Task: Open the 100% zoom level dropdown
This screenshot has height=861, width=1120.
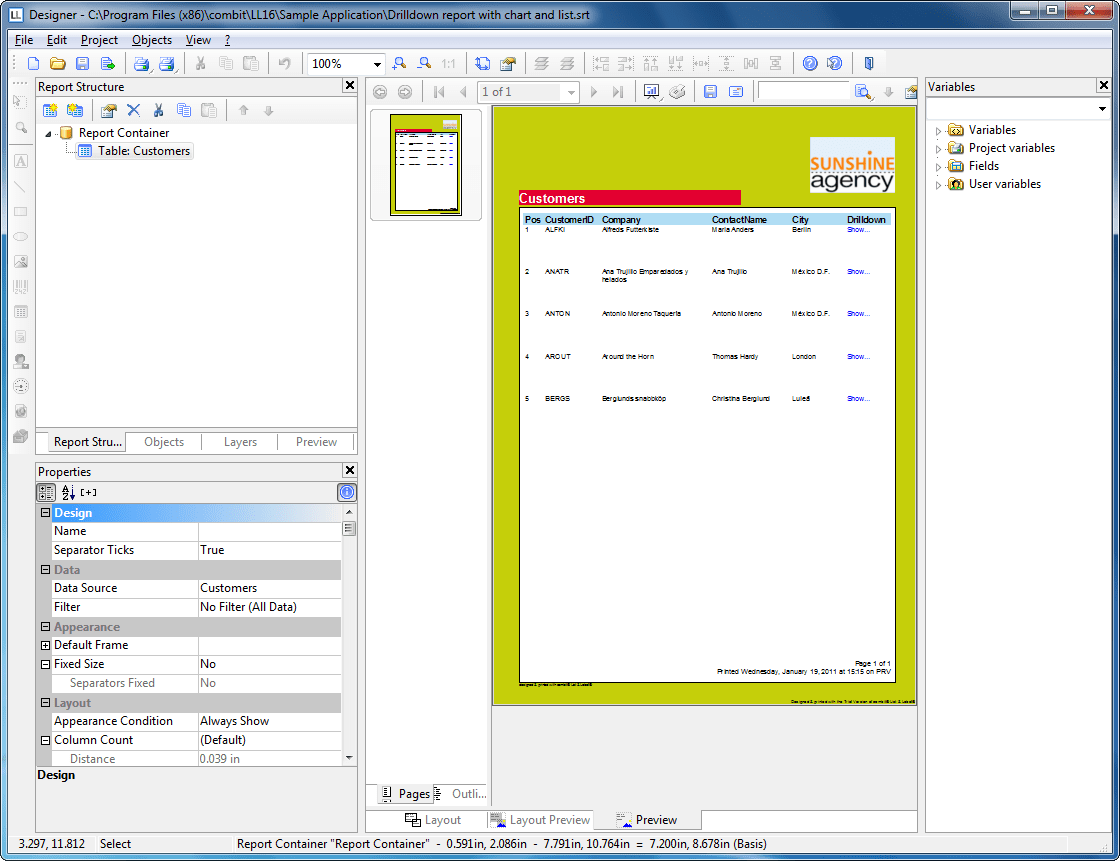Action: (x=377, y=64)
